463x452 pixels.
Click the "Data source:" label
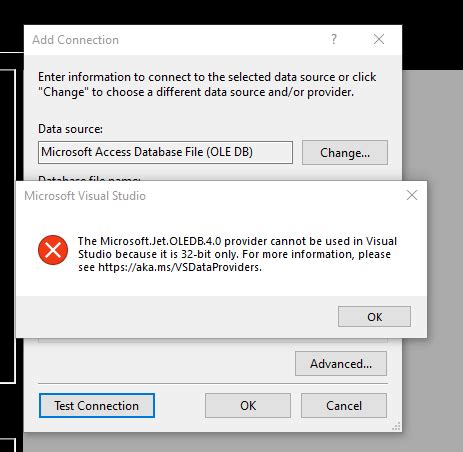pos(70,129)
